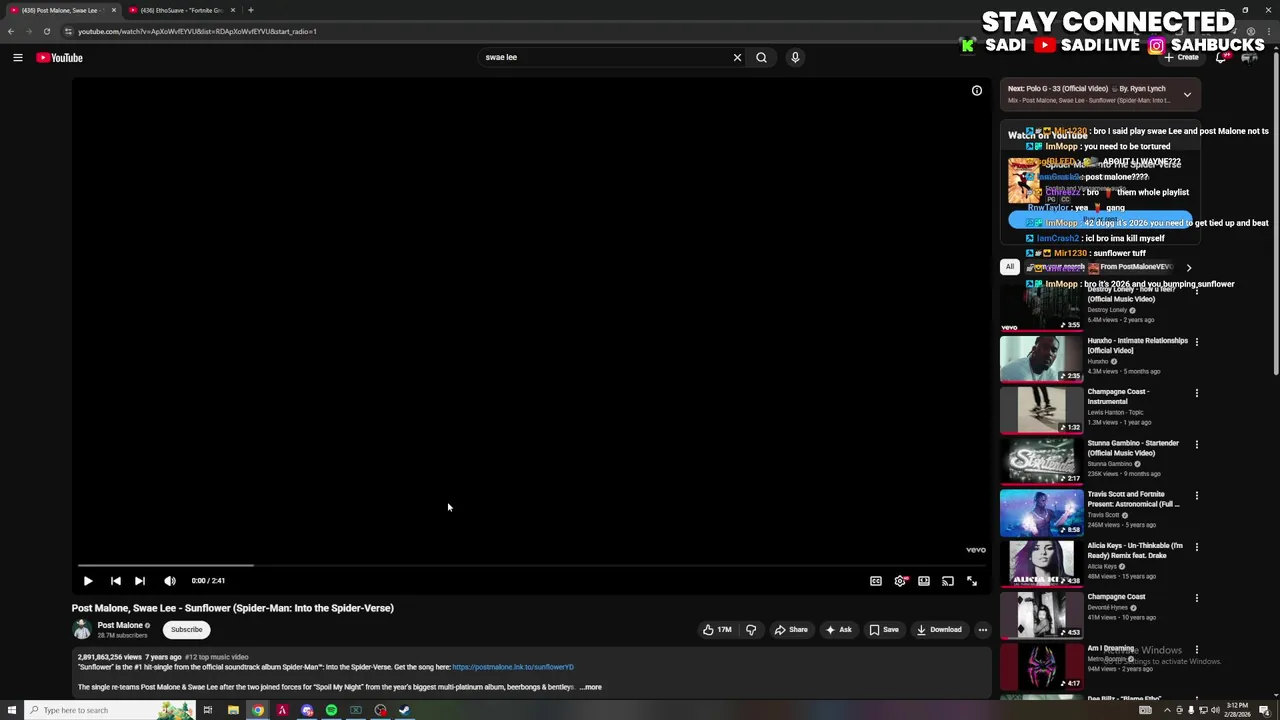Open a new browser tab

[x=251, y=10]
